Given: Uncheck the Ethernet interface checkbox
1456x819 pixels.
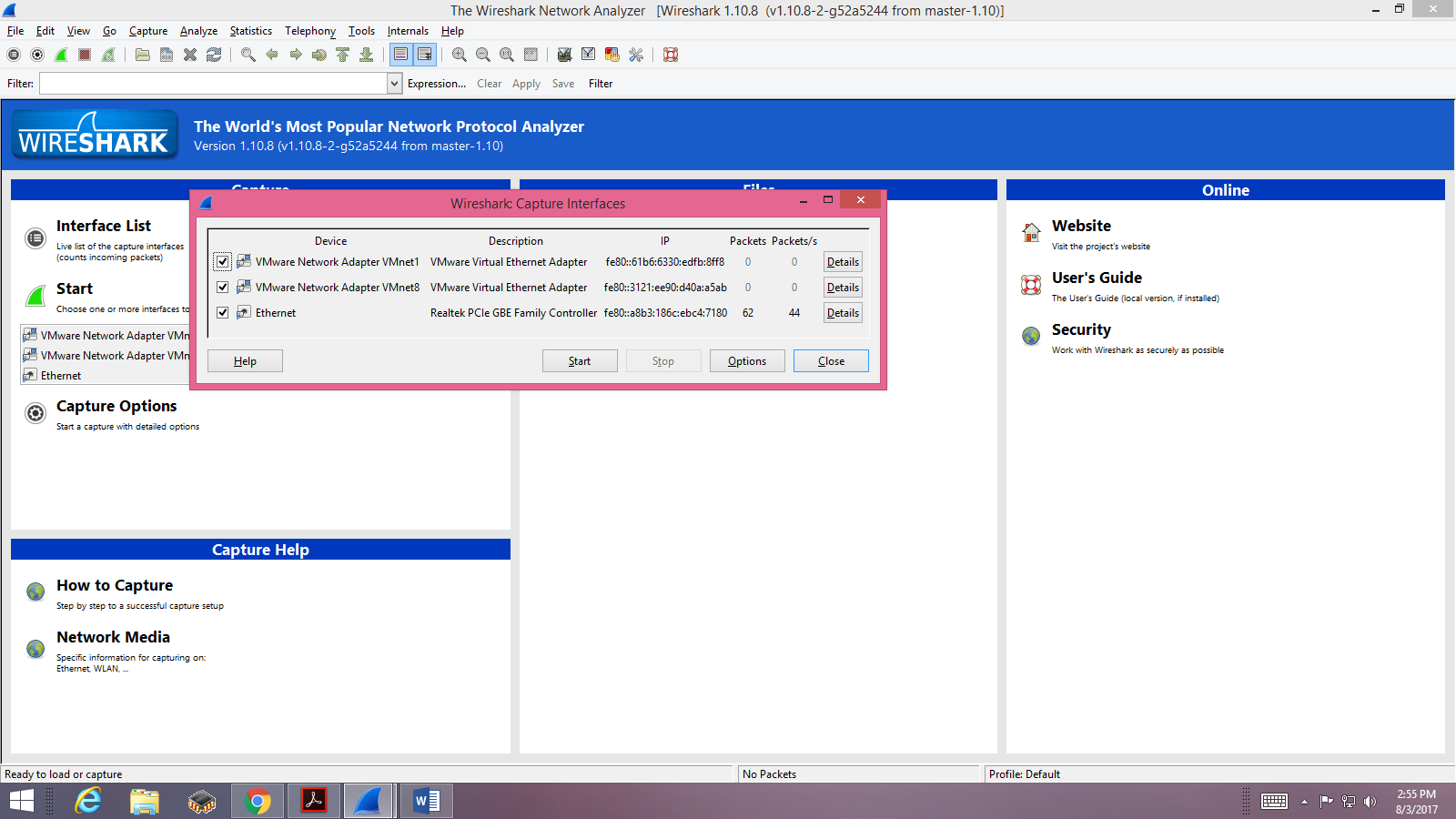Looking at the screenshot, I should tap(223, 313).
